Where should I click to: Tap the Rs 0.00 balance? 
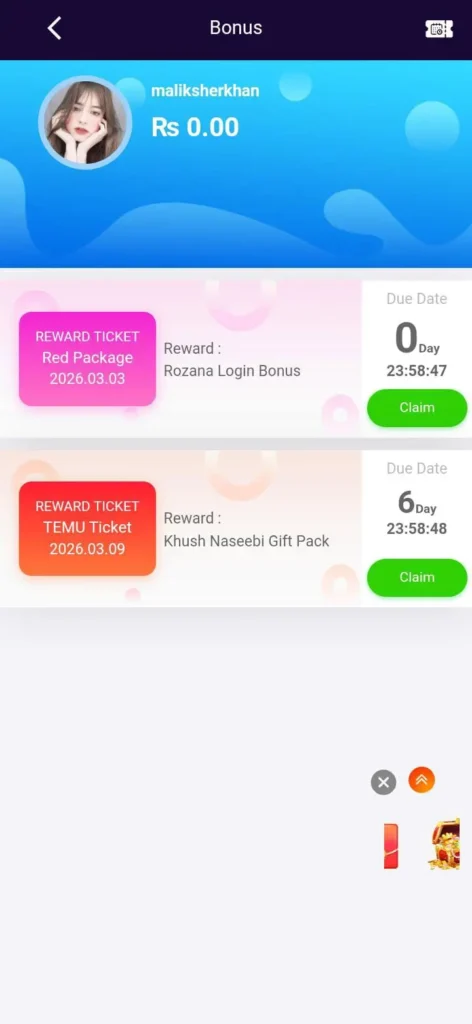[195, 127]
